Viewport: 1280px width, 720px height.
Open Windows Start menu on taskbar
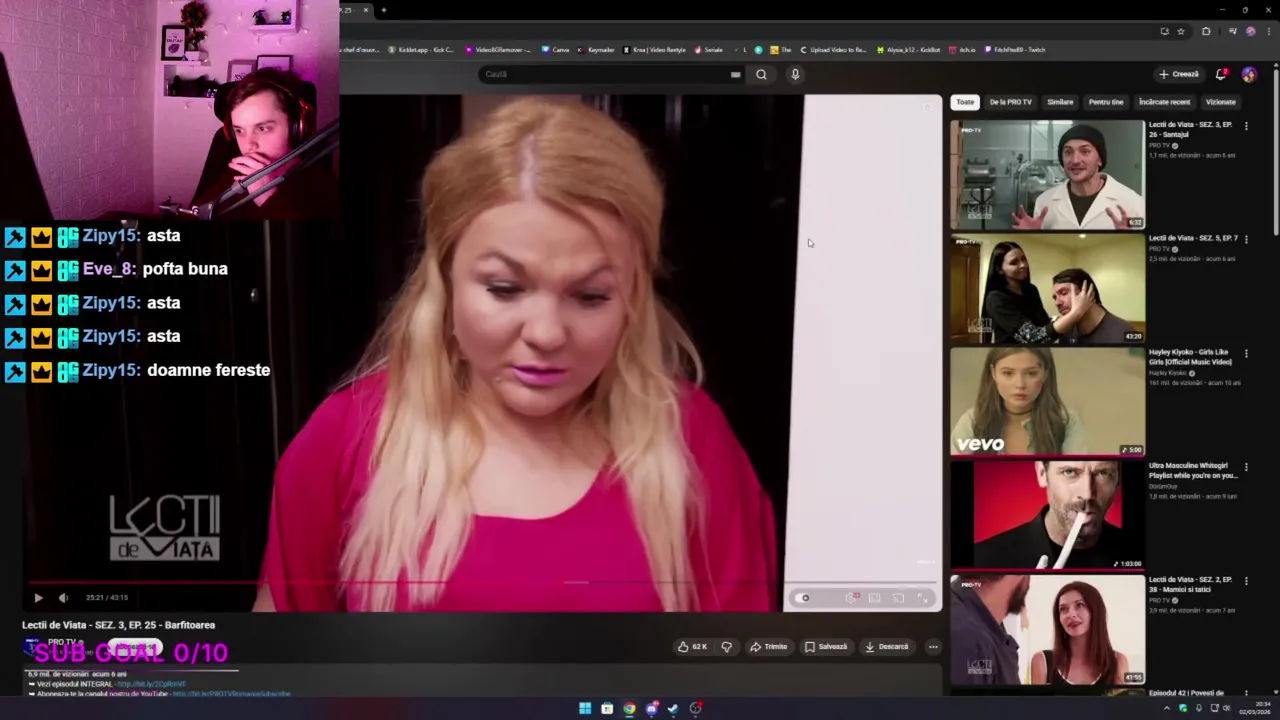click(x=585, y=709)
